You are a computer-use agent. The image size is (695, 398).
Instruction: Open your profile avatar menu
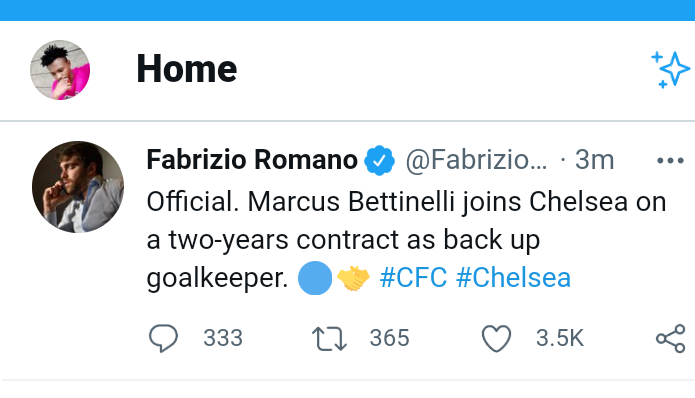(x=60, y=70)
